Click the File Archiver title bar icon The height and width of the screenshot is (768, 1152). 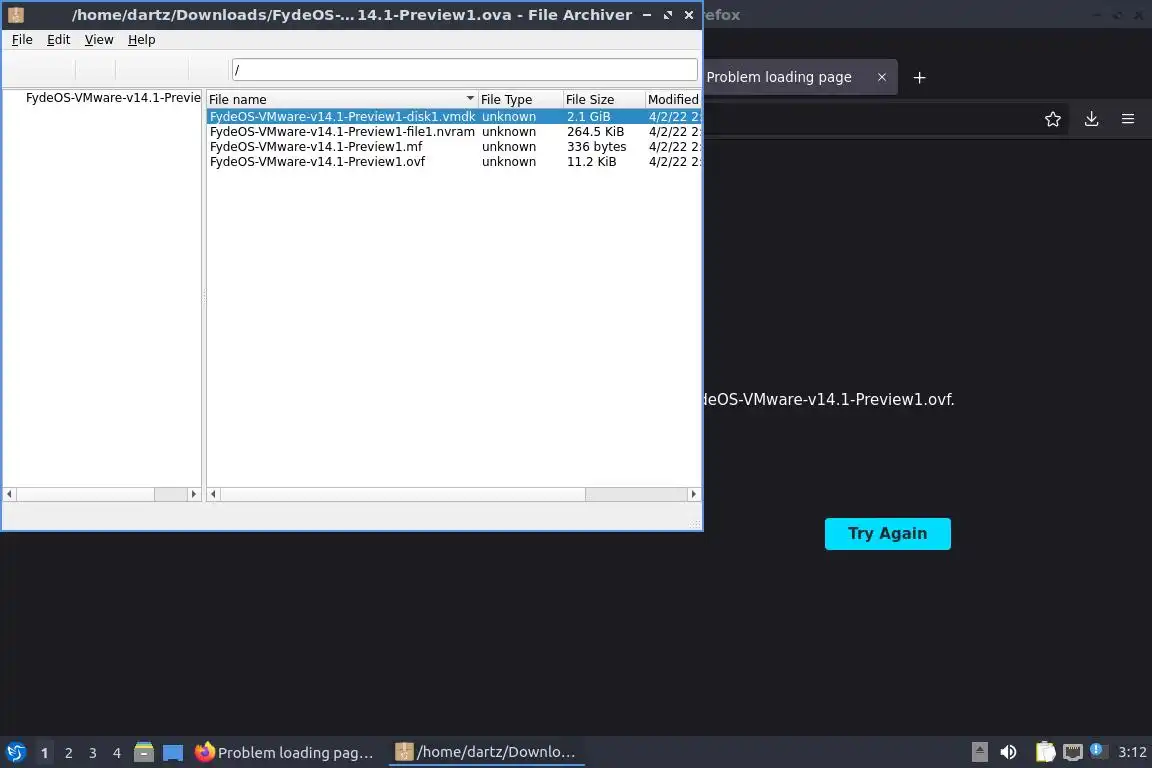tap(16, 15)
